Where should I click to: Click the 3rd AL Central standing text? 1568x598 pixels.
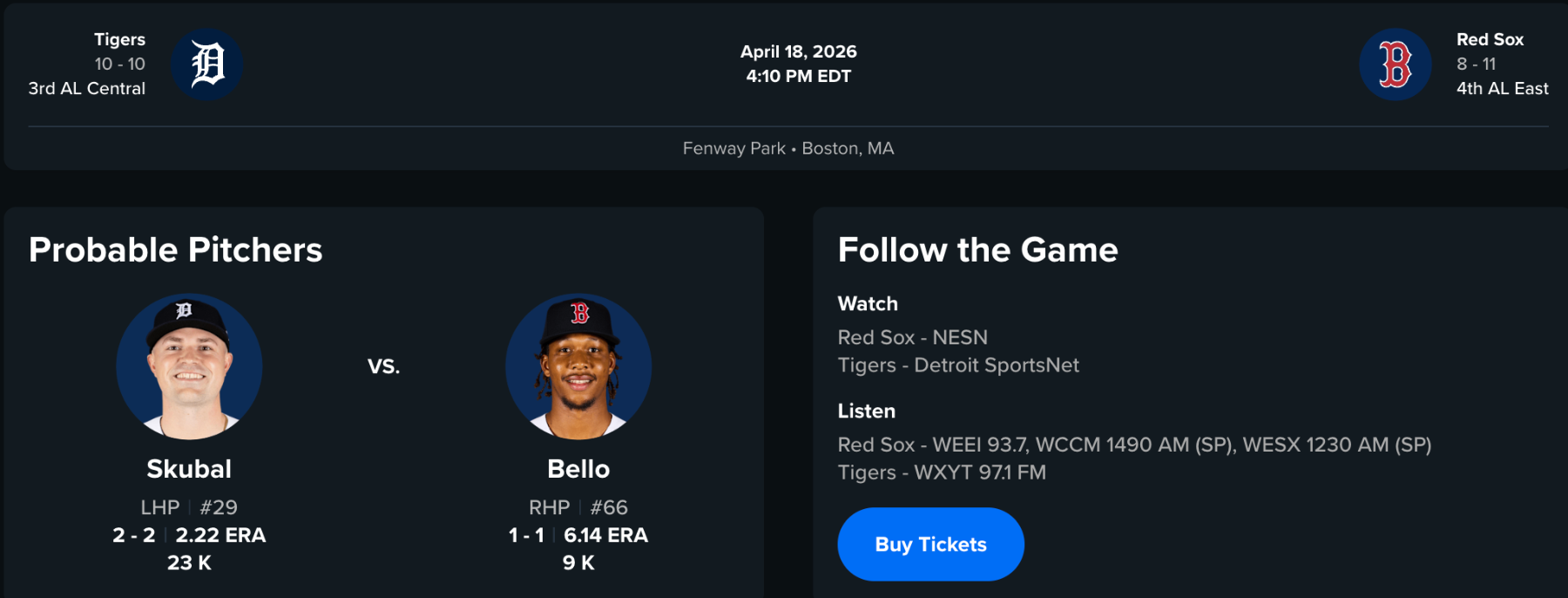coord(86,88)
